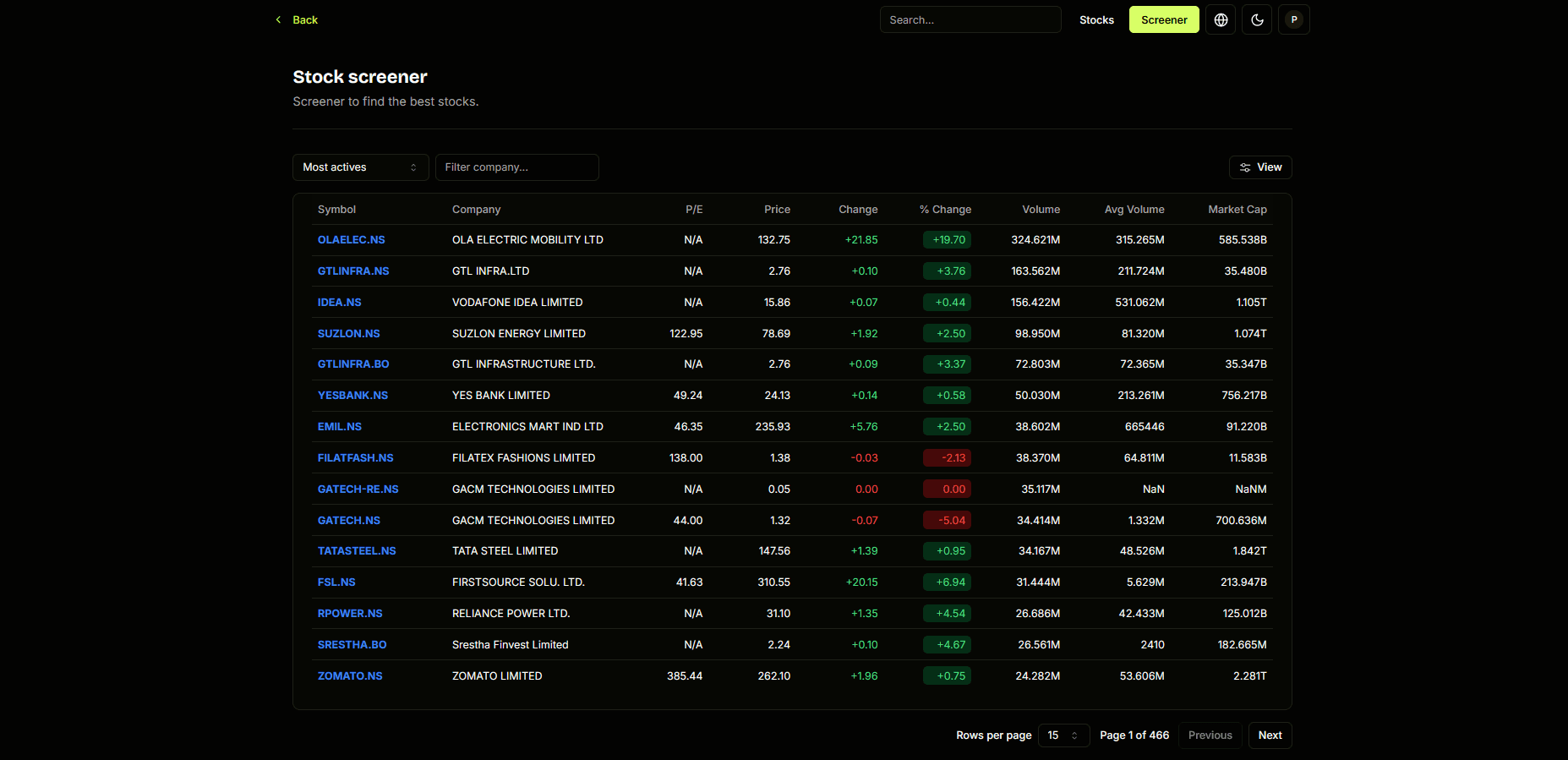Open GTLINFRA.NS stock link
The width and height of the screenshot is (1568, 760).
point(353,271)
